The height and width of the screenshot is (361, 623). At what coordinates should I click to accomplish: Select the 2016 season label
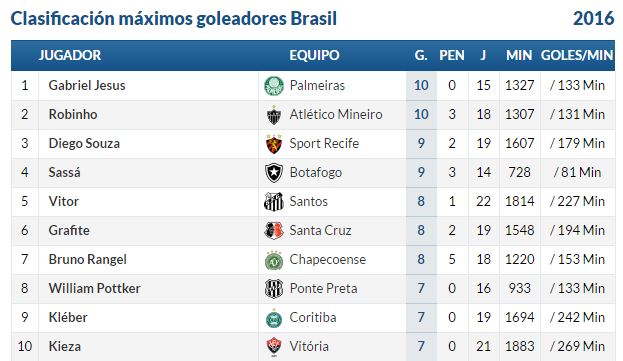(593, 19)
